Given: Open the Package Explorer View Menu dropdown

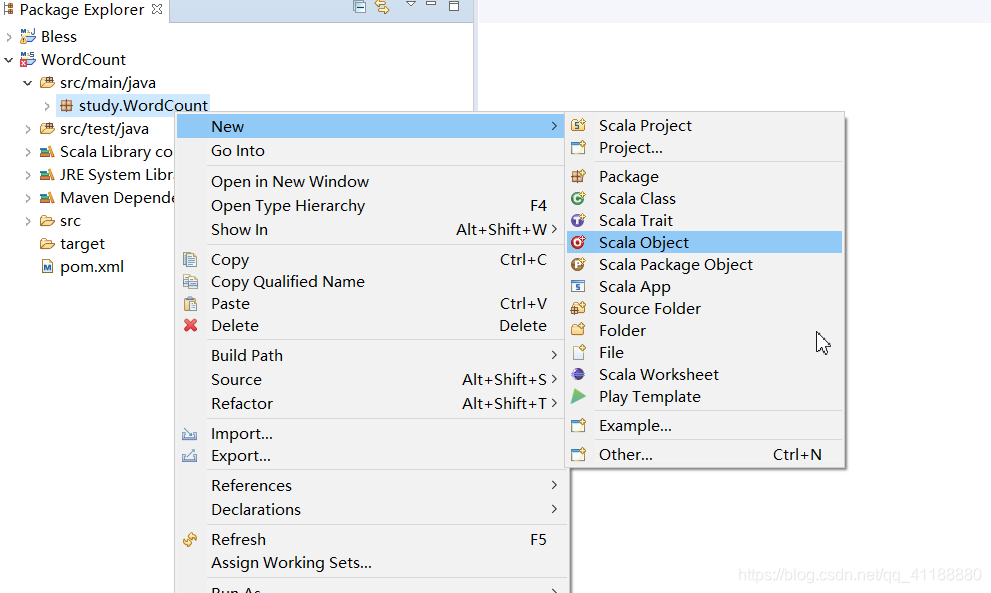Looking at the screenshot, I should point(411,4).
